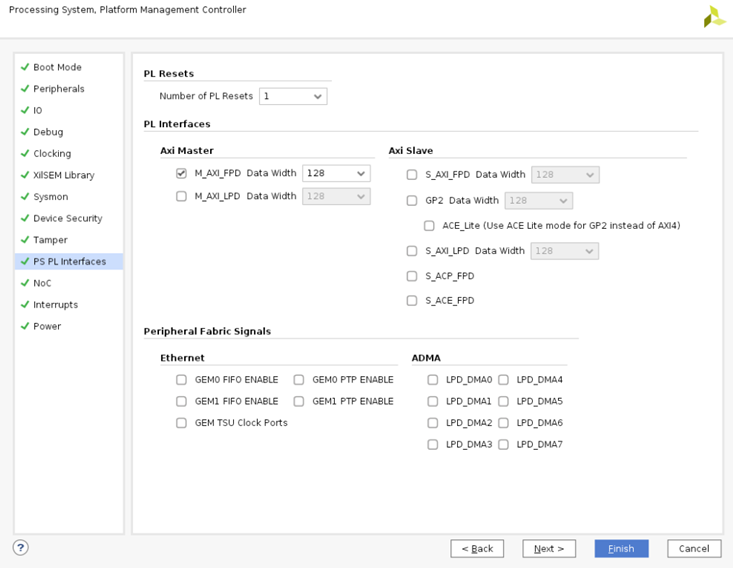Go to the Peripherals page

59,89
